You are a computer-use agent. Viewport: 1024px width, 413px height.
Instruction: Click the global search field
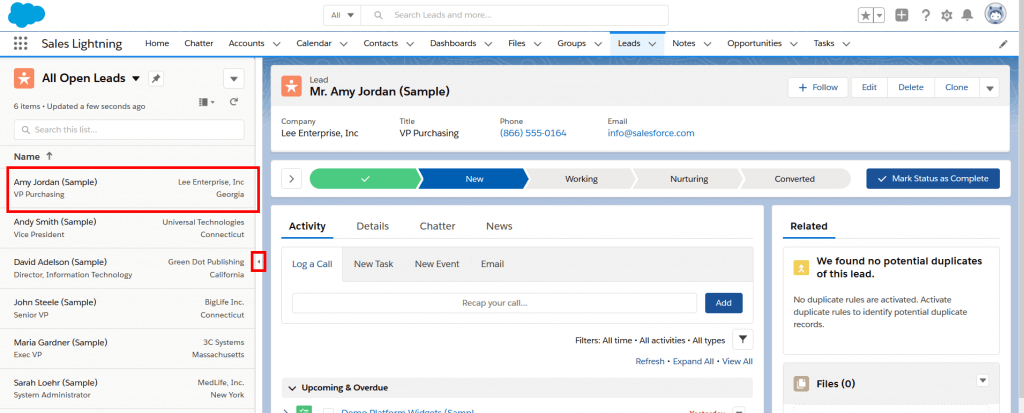point(515,15)
